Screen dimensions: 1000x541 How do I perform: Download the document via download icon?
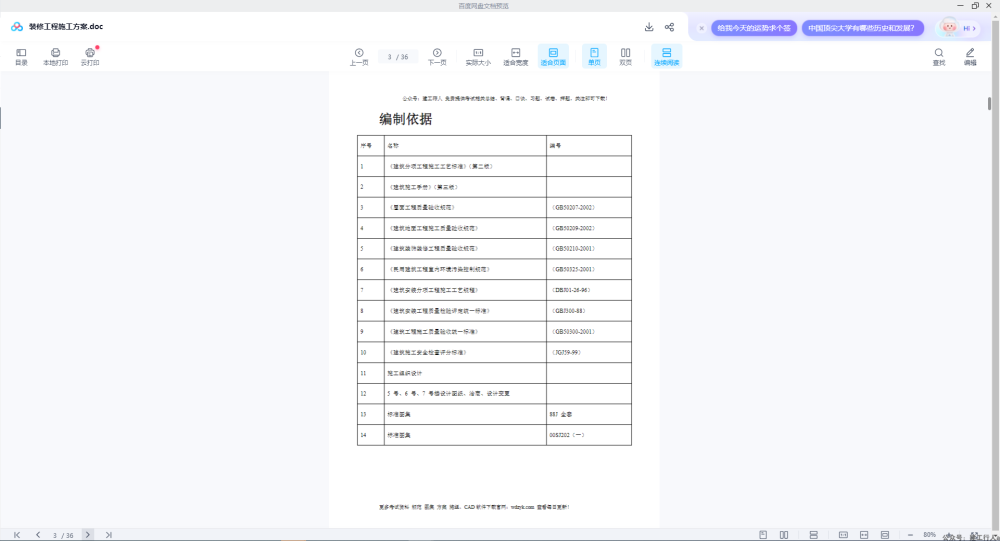(649, 27)
